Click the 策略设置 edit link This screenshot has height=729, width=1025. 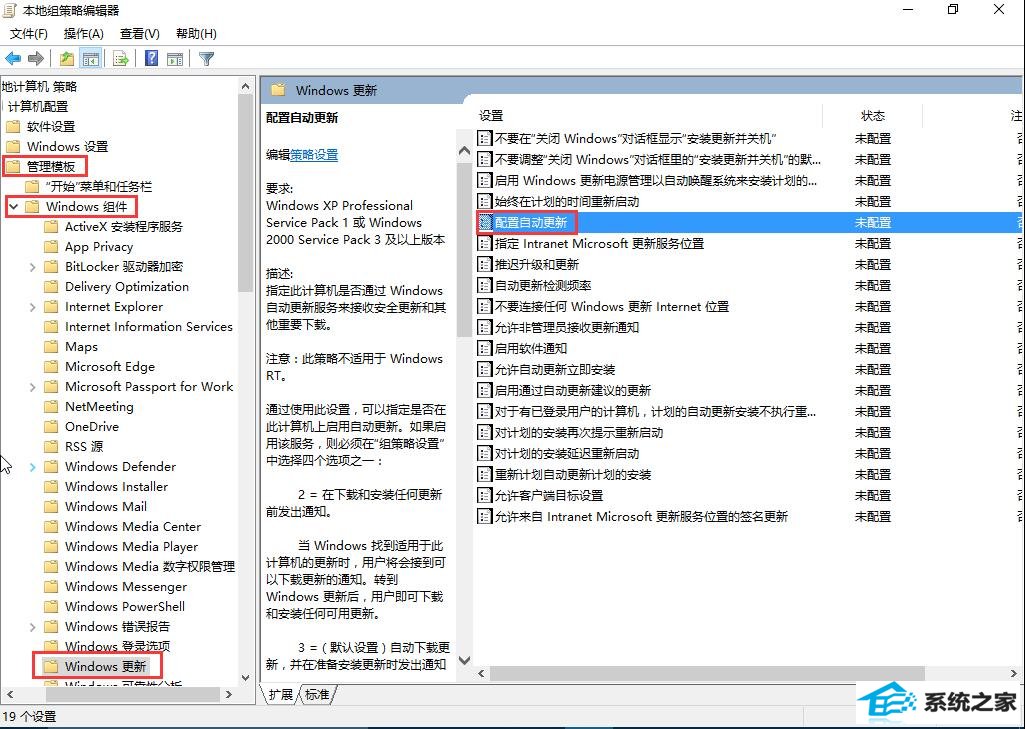coord(314,155)
